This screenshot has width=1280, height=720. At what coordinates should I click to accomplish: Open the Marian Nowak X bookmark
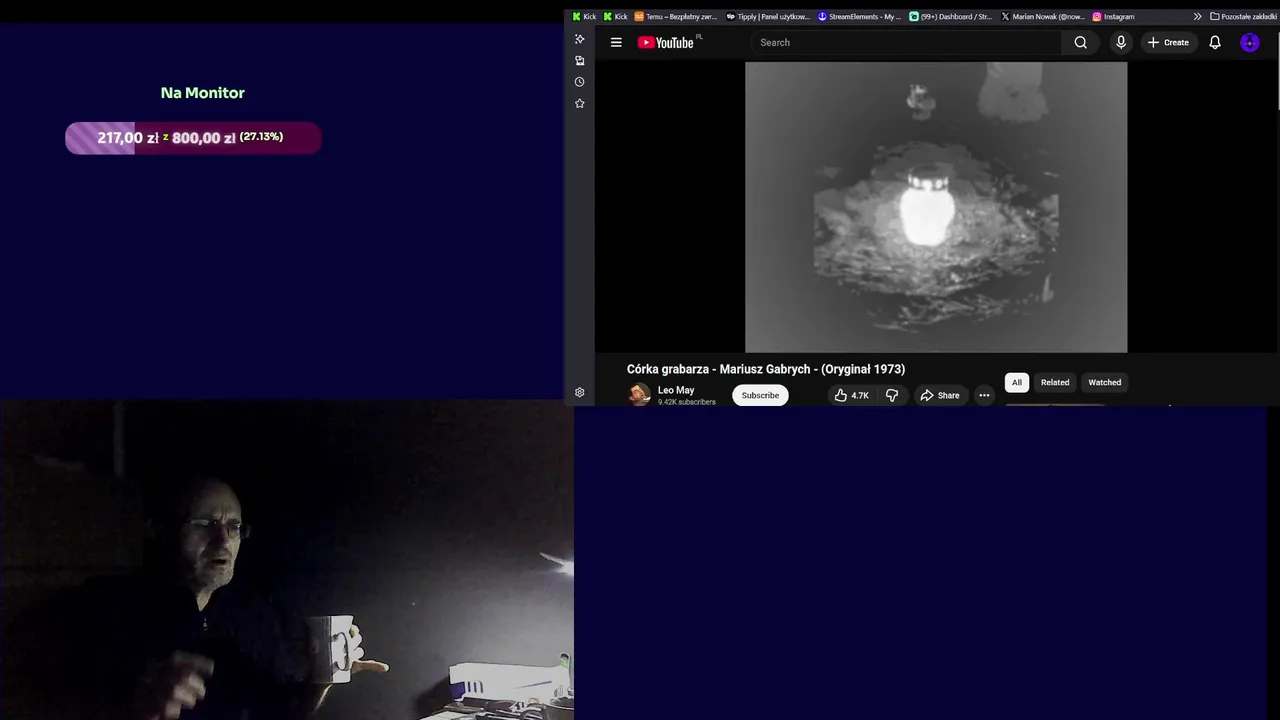1042,16
